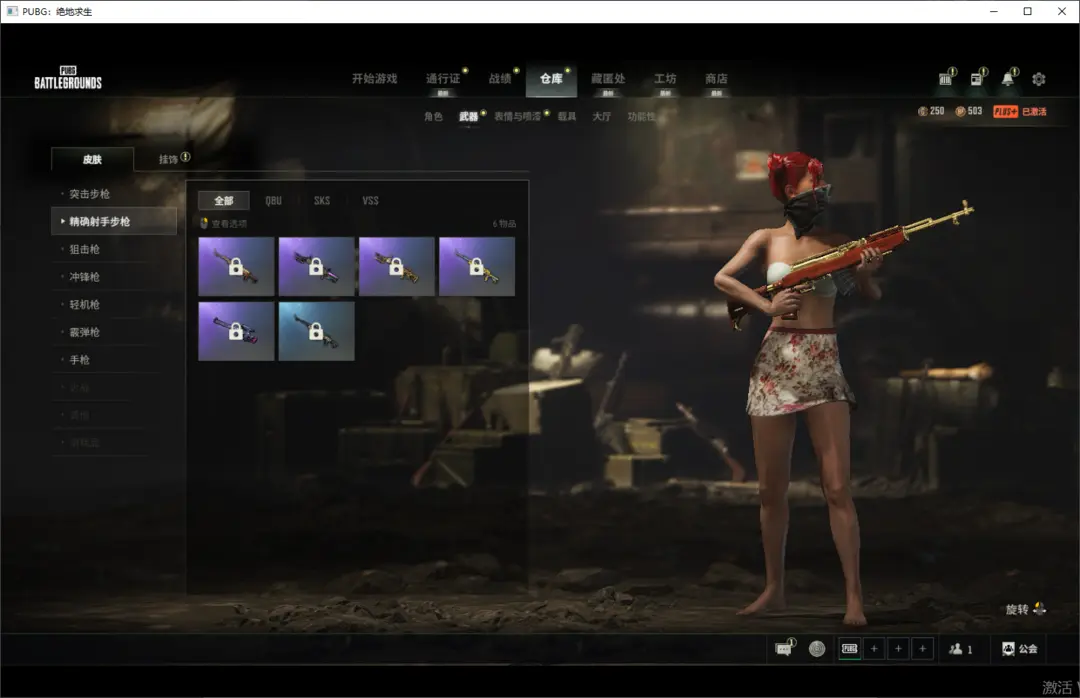The width and height of the screenshot is (1080, 698).
Task: Select the PUBG team slot icon
Action: (x=850, y=648)
